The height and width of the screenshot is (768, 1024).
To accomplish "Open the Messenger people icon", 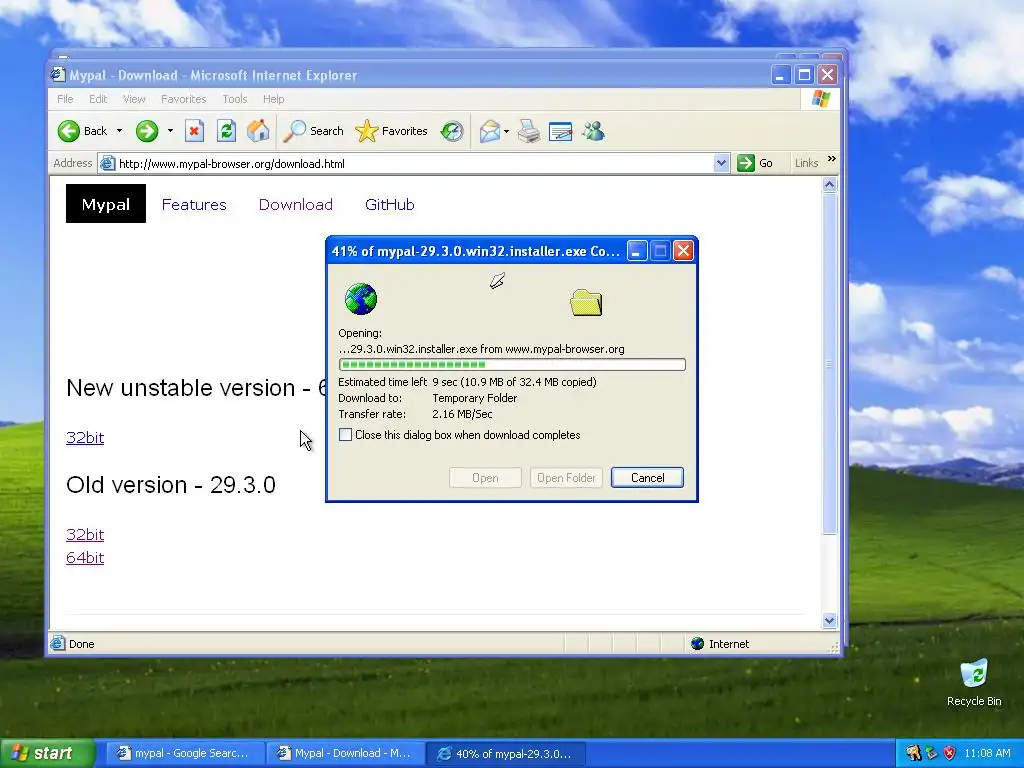I will 594,131.
